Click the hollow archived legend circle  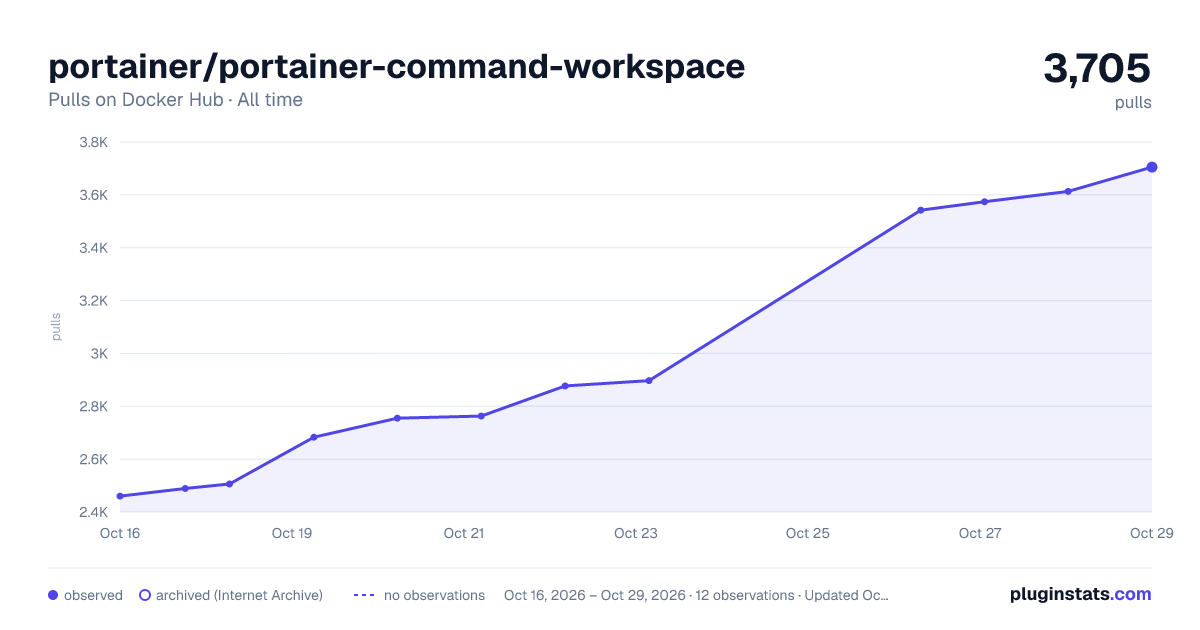coord(145,595)
